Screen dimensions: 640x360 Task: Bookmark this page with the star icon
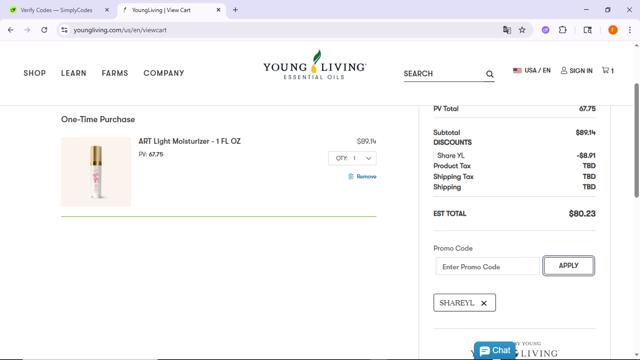coord(522,30)
